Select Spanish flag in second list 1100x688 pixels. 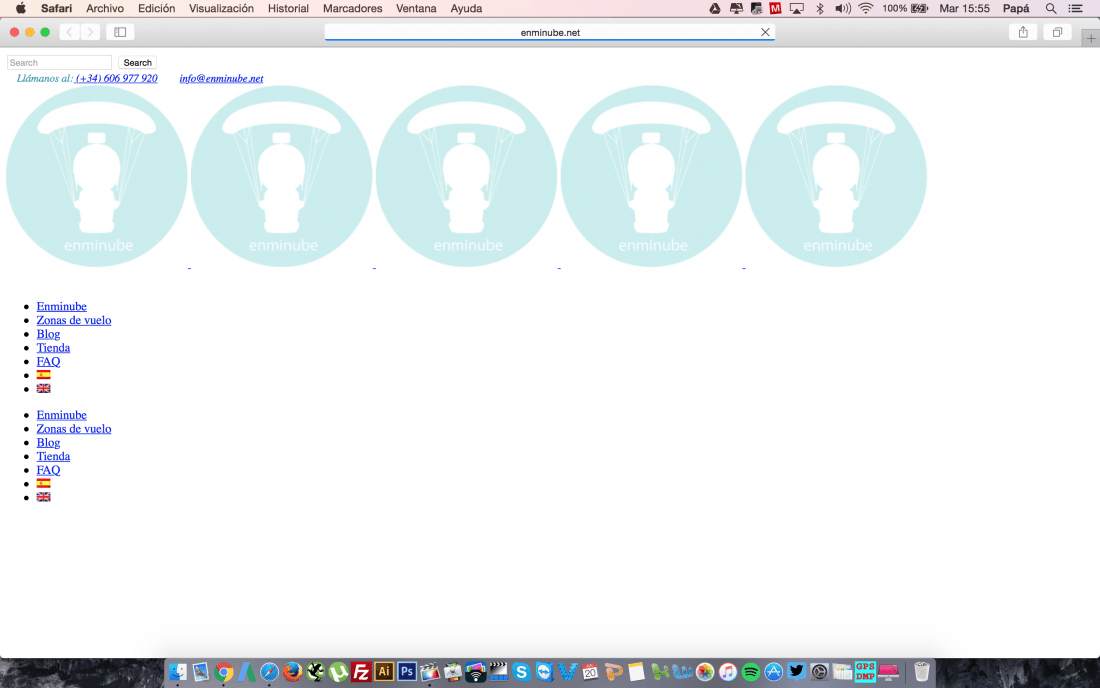coord(43,484)
